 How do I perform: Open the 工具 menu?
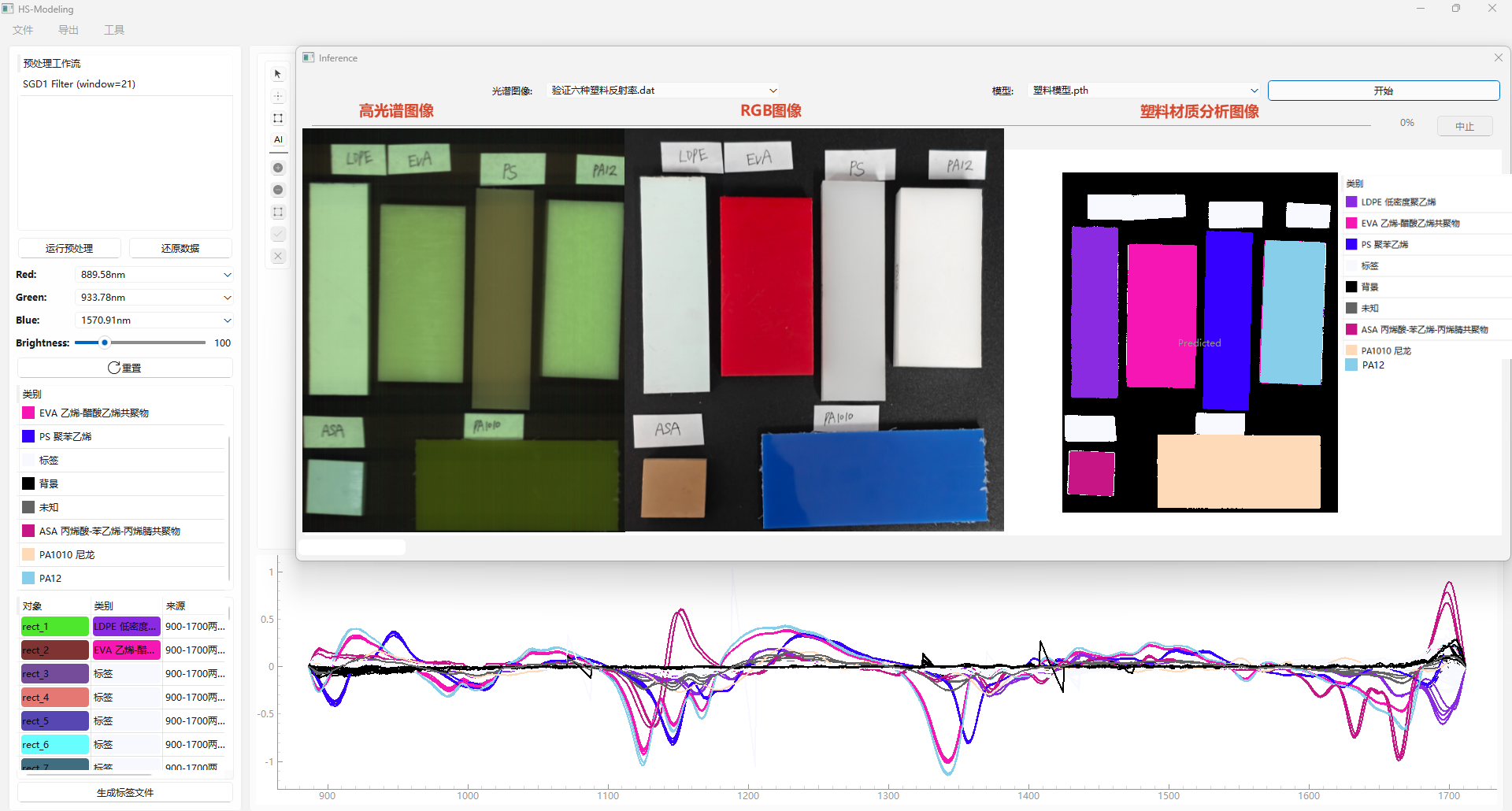pyautogui.click(x=114, y=30)
